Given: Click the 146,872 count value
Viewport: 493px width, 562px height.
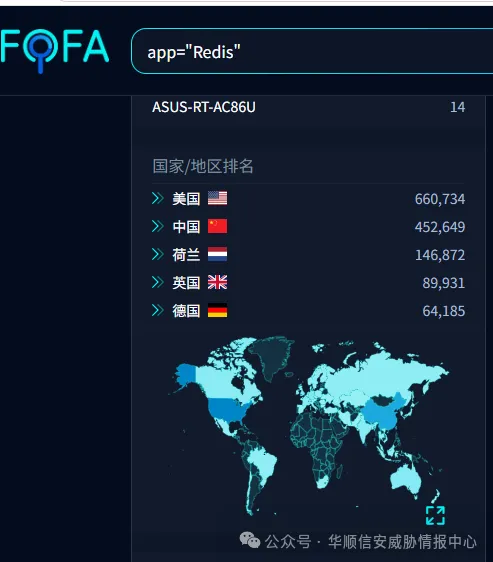Looking at the screenshot, I should 440,255.
